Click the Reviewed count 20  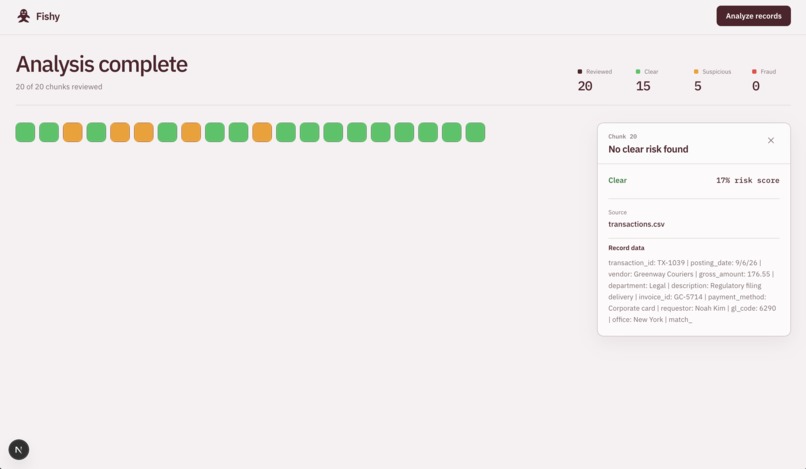tap(585, 86)
